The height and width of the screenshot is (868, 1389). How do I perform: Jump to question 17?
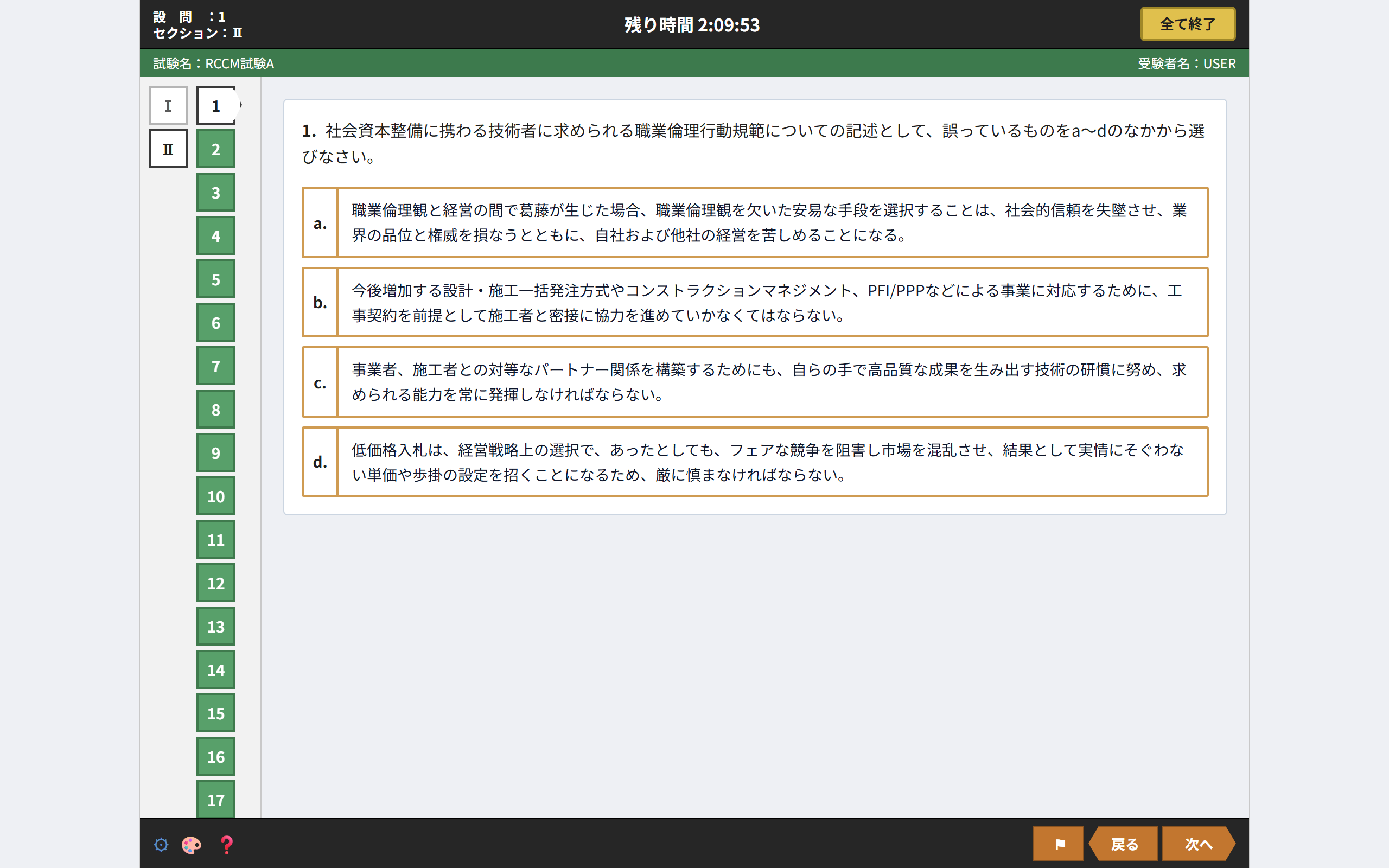(216, 799)
